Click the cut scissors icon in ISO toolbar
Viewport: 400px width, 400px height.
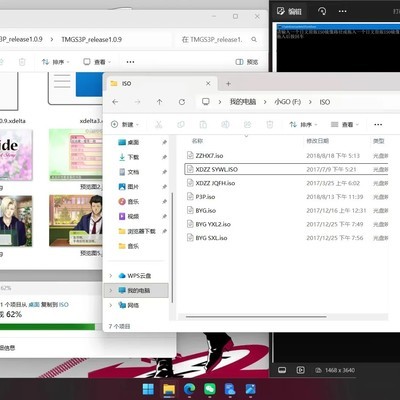[159, 124]
